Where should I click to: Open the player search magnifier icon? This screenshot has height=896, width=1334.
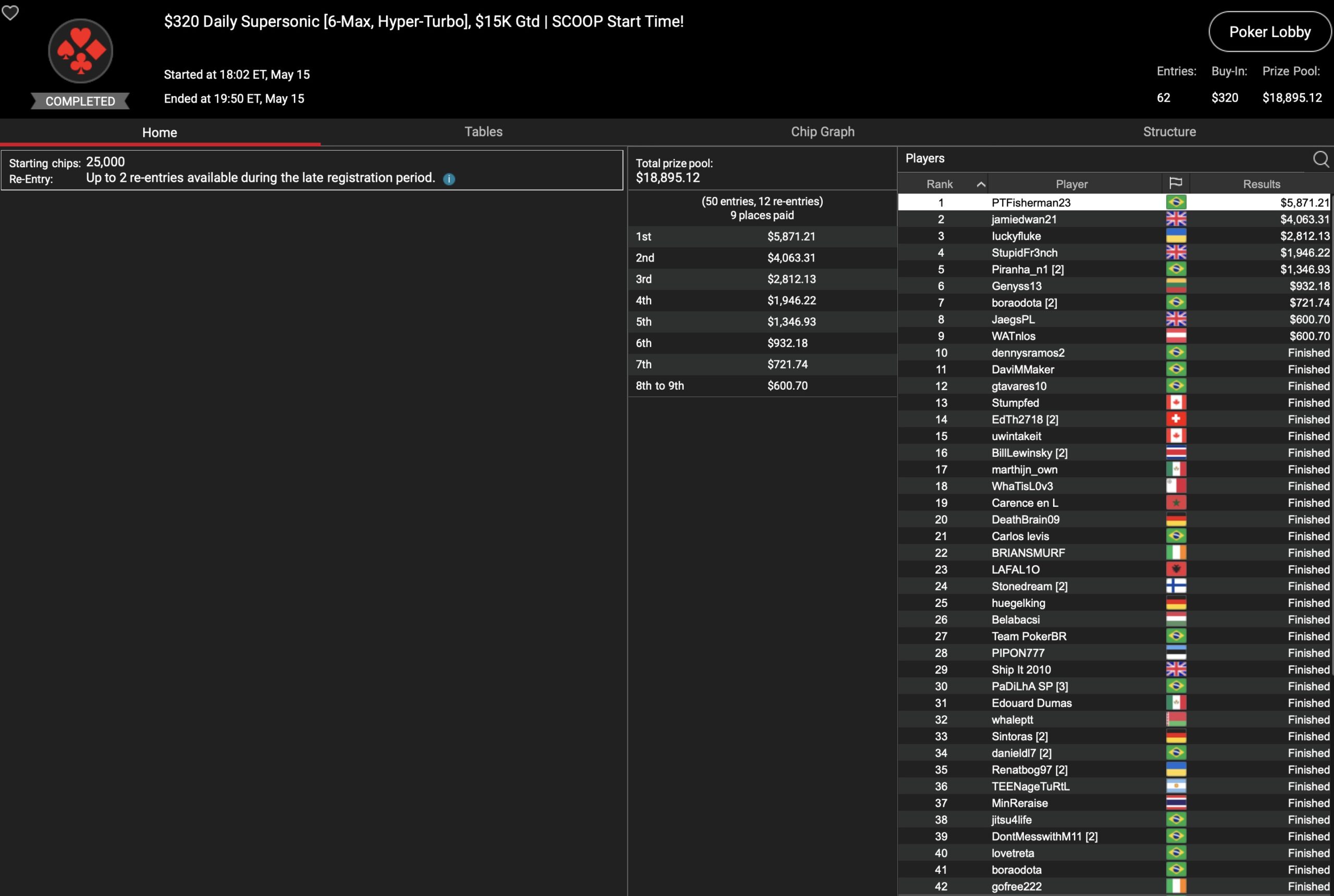1320,159
